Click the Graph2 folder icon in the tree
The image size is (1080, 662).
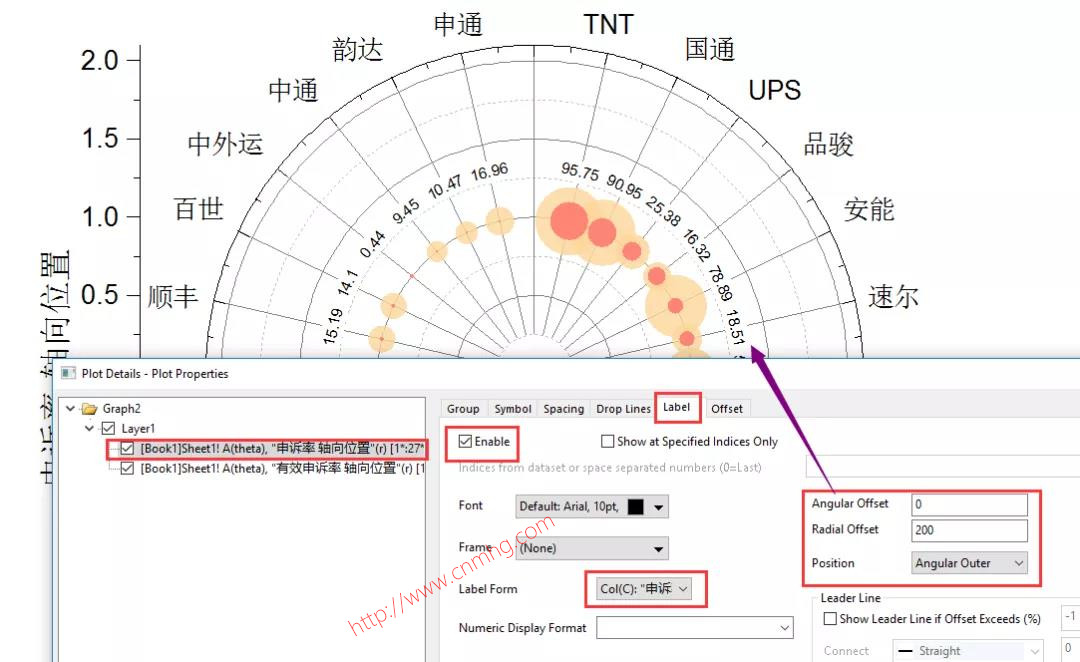(x=90, y=407)
